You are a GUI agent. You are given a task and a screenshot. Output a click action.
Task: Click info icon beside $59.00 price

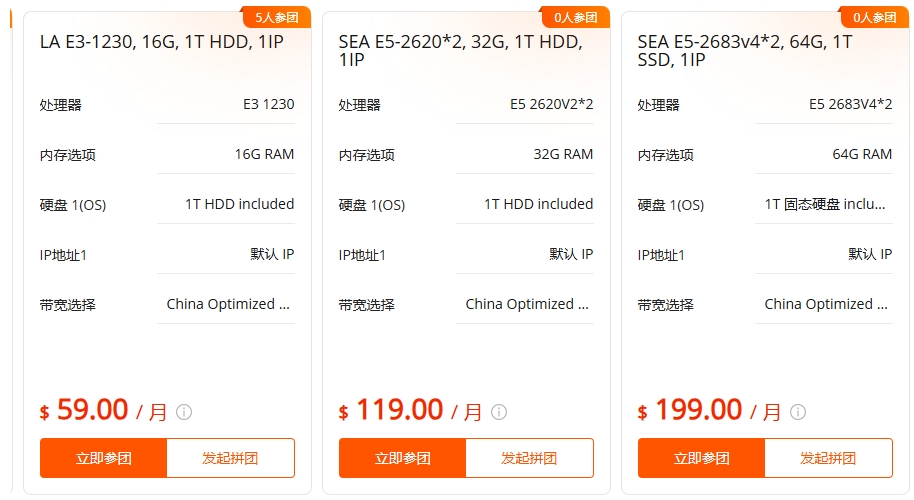[184, 412]
